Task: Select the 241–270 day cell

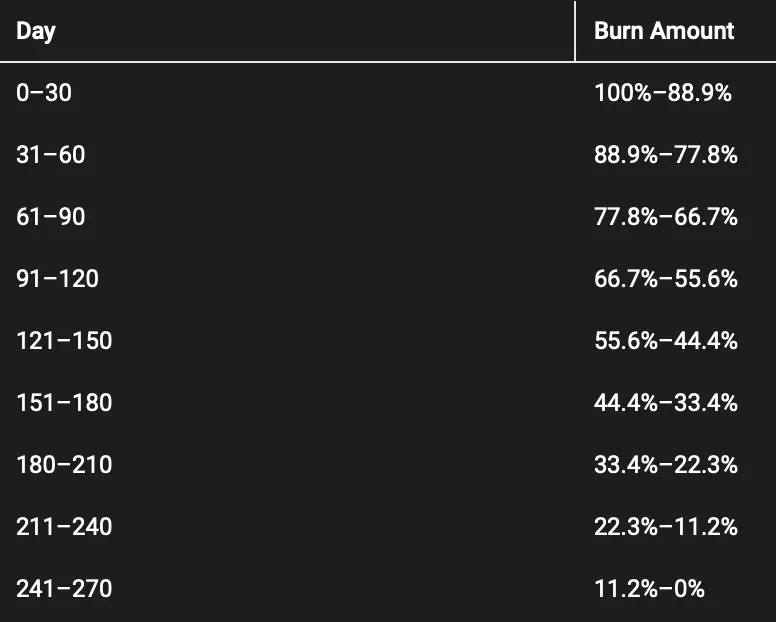Action: [x=64, y=589]
